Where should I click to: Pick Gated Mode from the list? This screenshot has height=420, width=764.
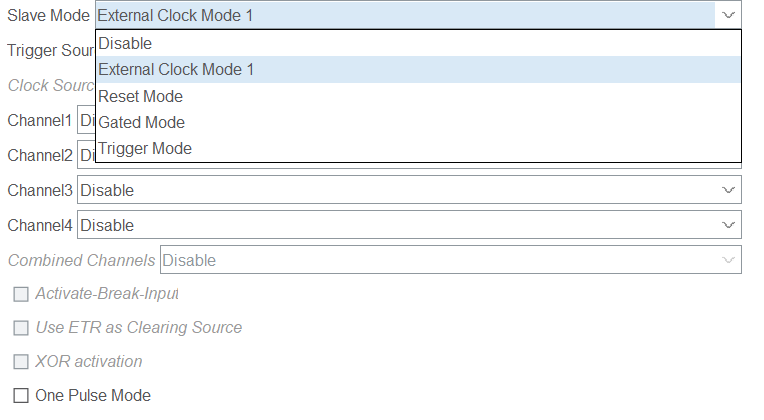click(142, 122)
